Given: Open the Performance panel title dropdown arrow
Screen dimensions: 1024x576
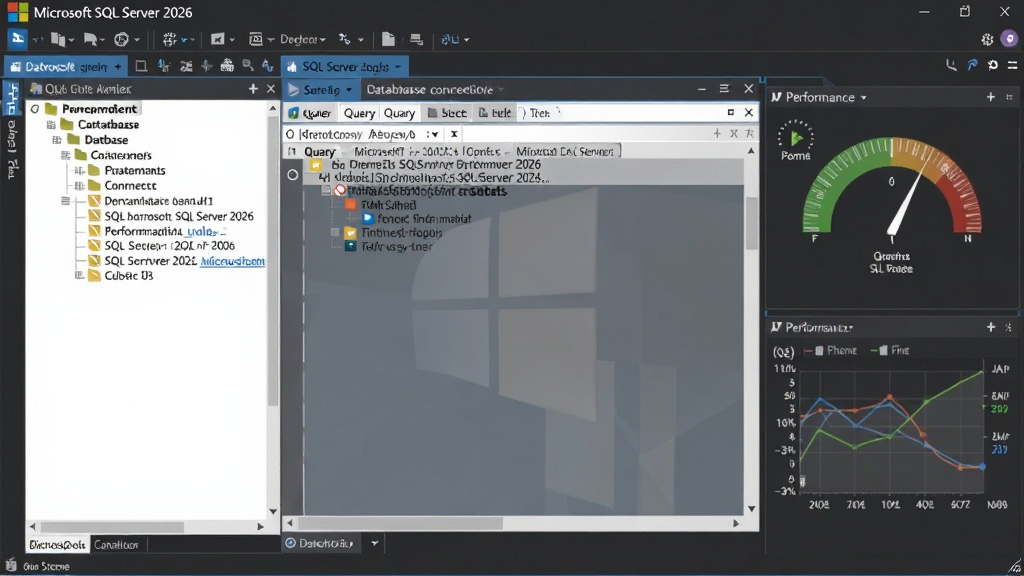Looking at the screenshot, I should pos(863,97).
